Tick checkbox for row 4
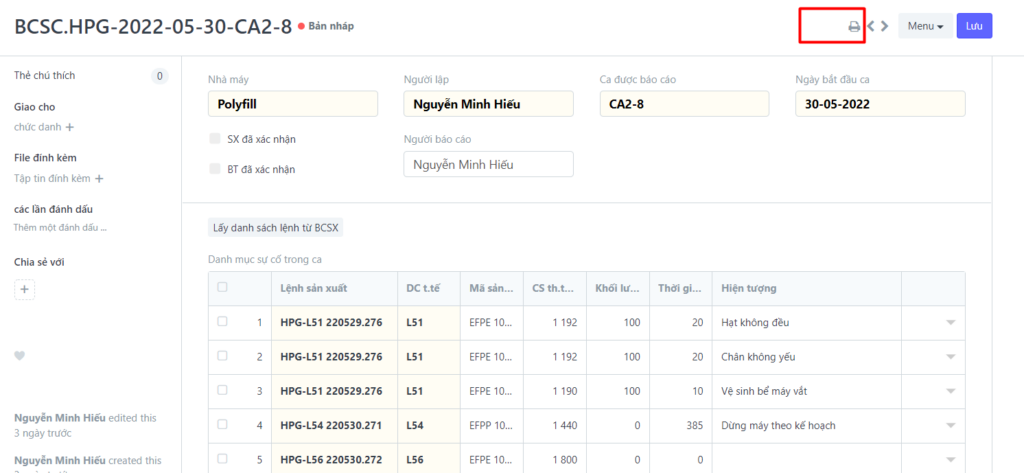The width and height of the screenshot is (1024, 473). pyautogui.click(x=222, y=425)
